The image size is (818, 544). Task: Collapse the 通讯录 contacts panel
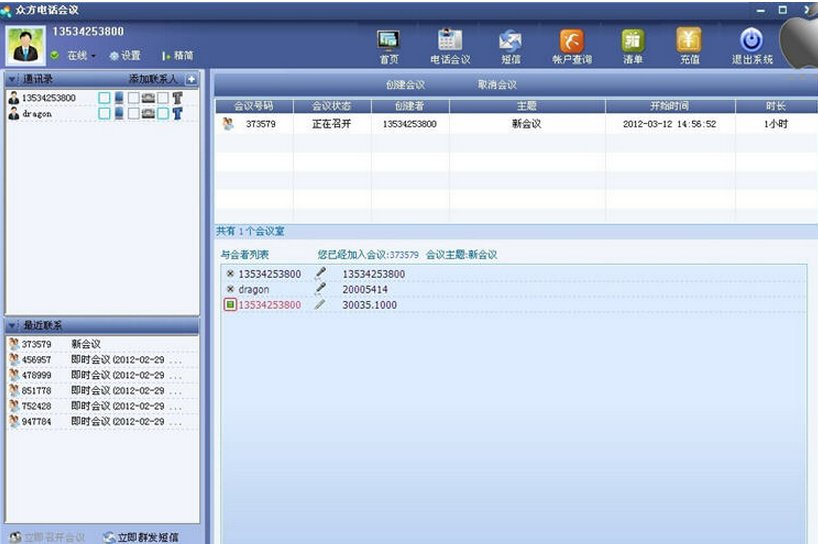tap(12, 79)
